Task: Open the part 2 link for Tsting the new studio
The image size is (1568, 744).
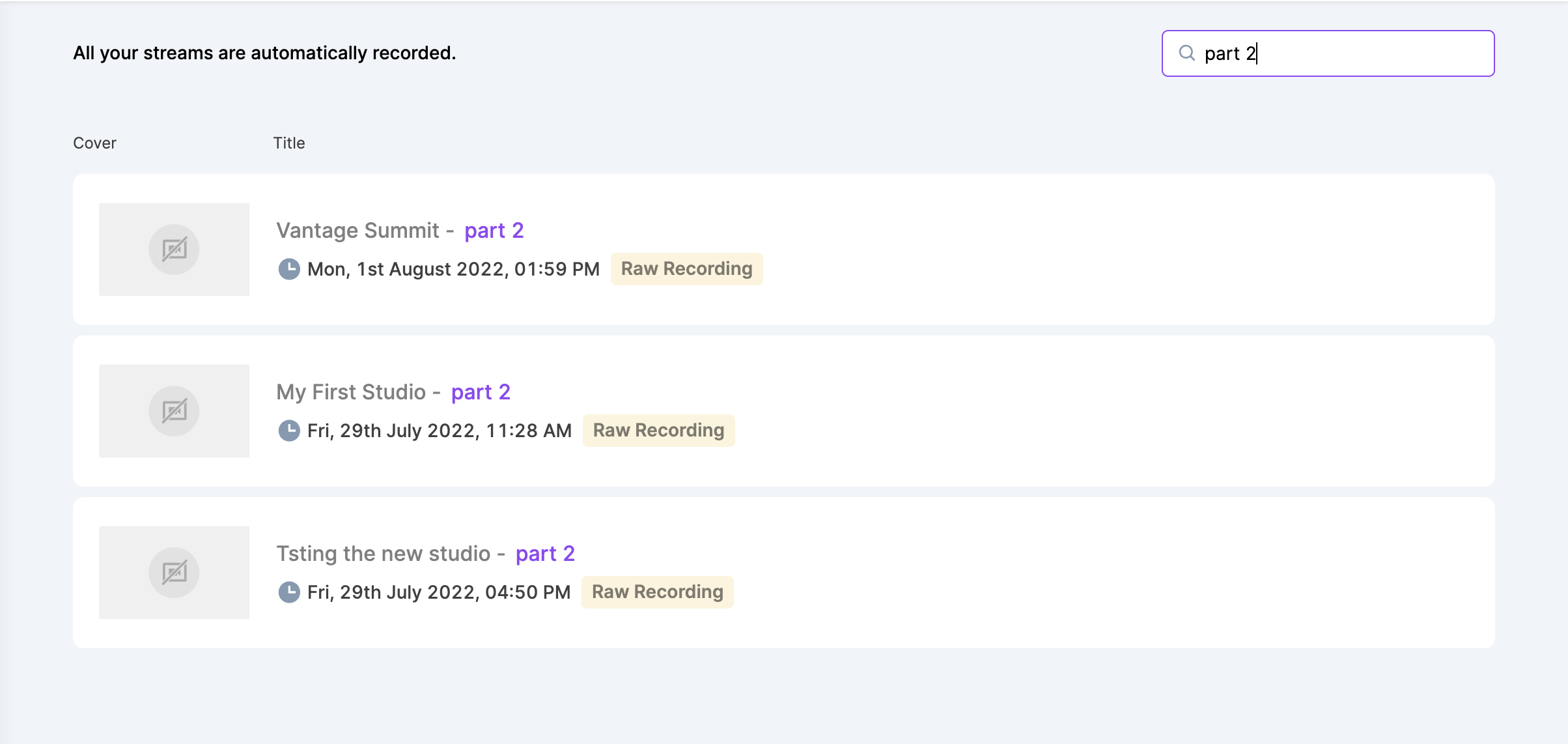Action: click(545, 553)
